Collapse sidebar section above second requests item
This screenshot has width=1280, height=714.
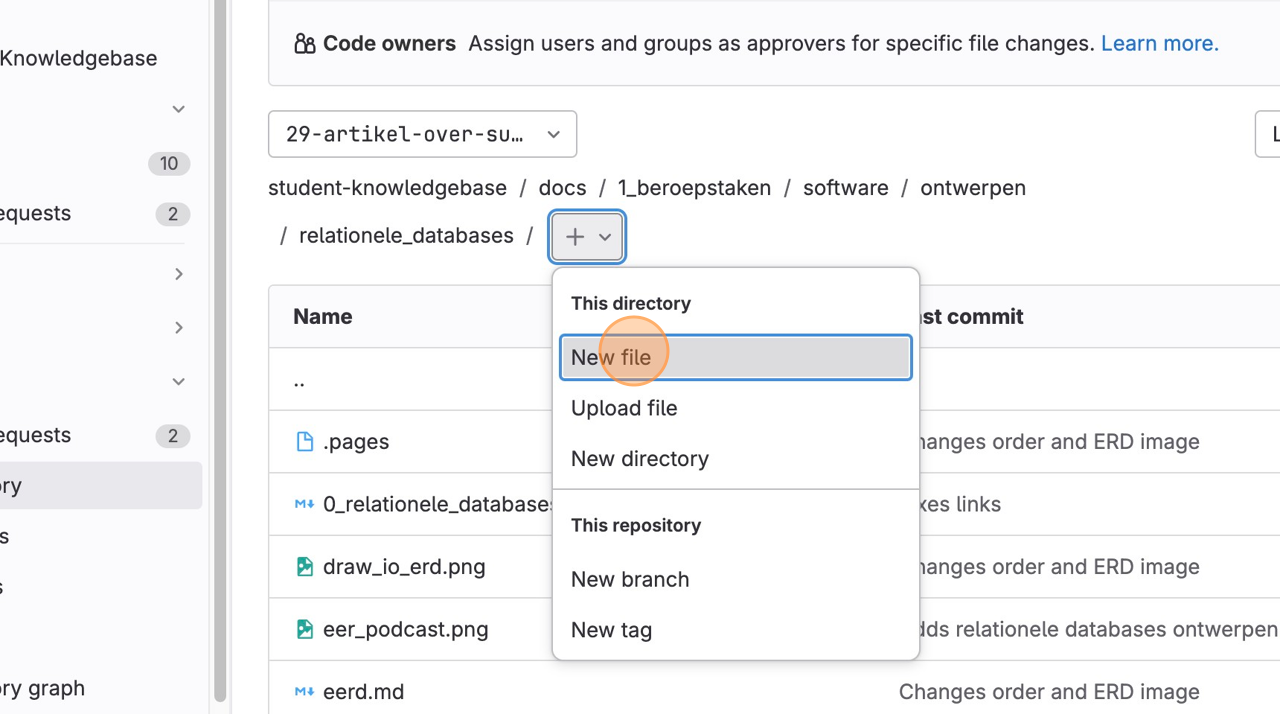178,381
